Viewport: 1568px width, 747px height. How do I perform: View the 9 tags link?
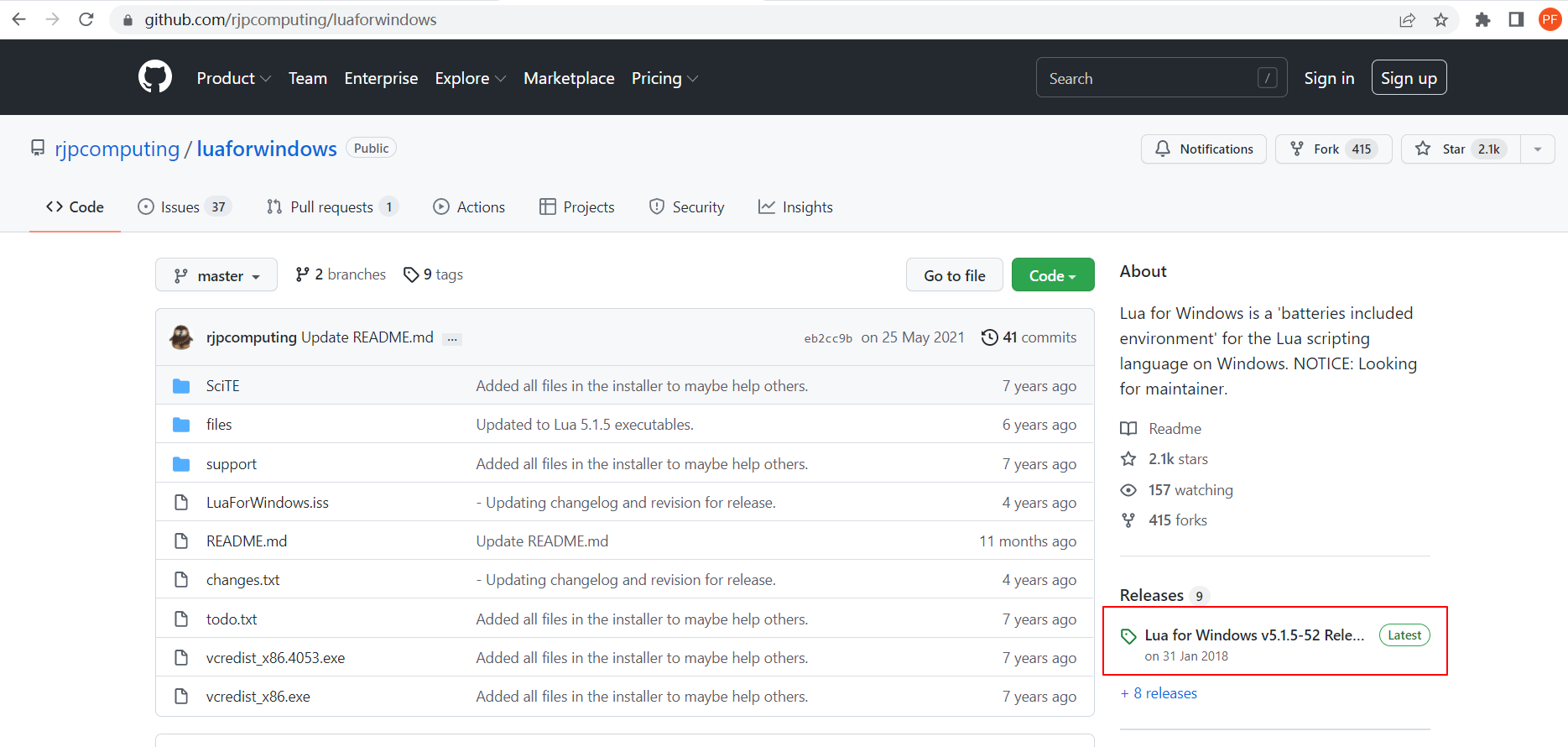click(x=433, y=274)
